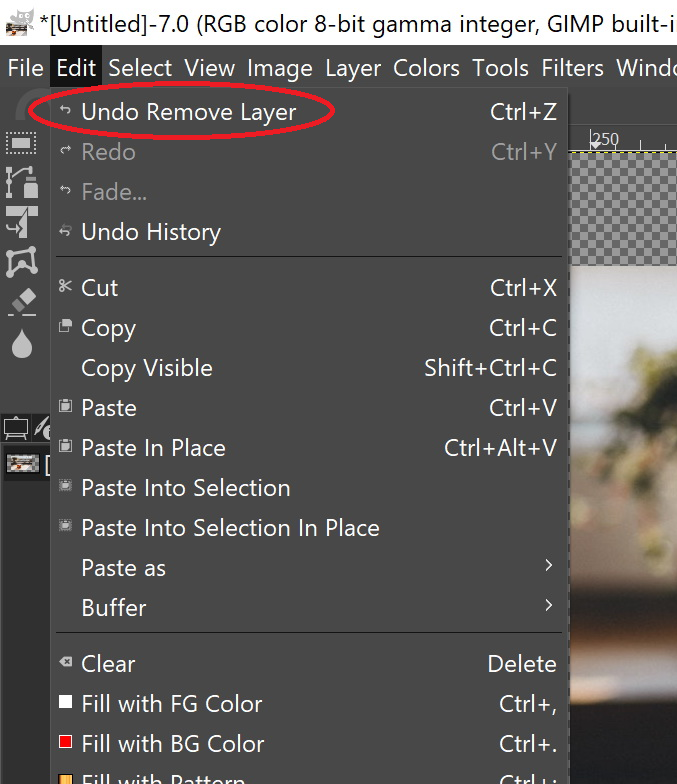Viewport: 677px width, 784px height.
Task: Choose Undo Remove Layer
Action: click(188, 112)
